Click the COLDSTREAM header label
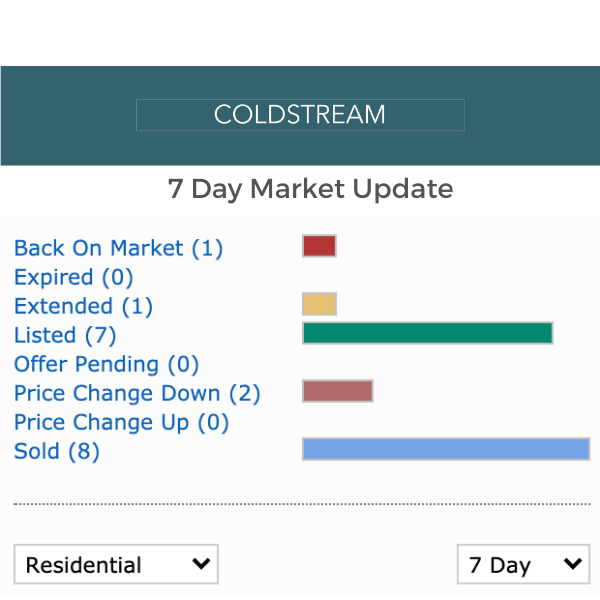Screen dimensions: 600x600 point(300,114)
